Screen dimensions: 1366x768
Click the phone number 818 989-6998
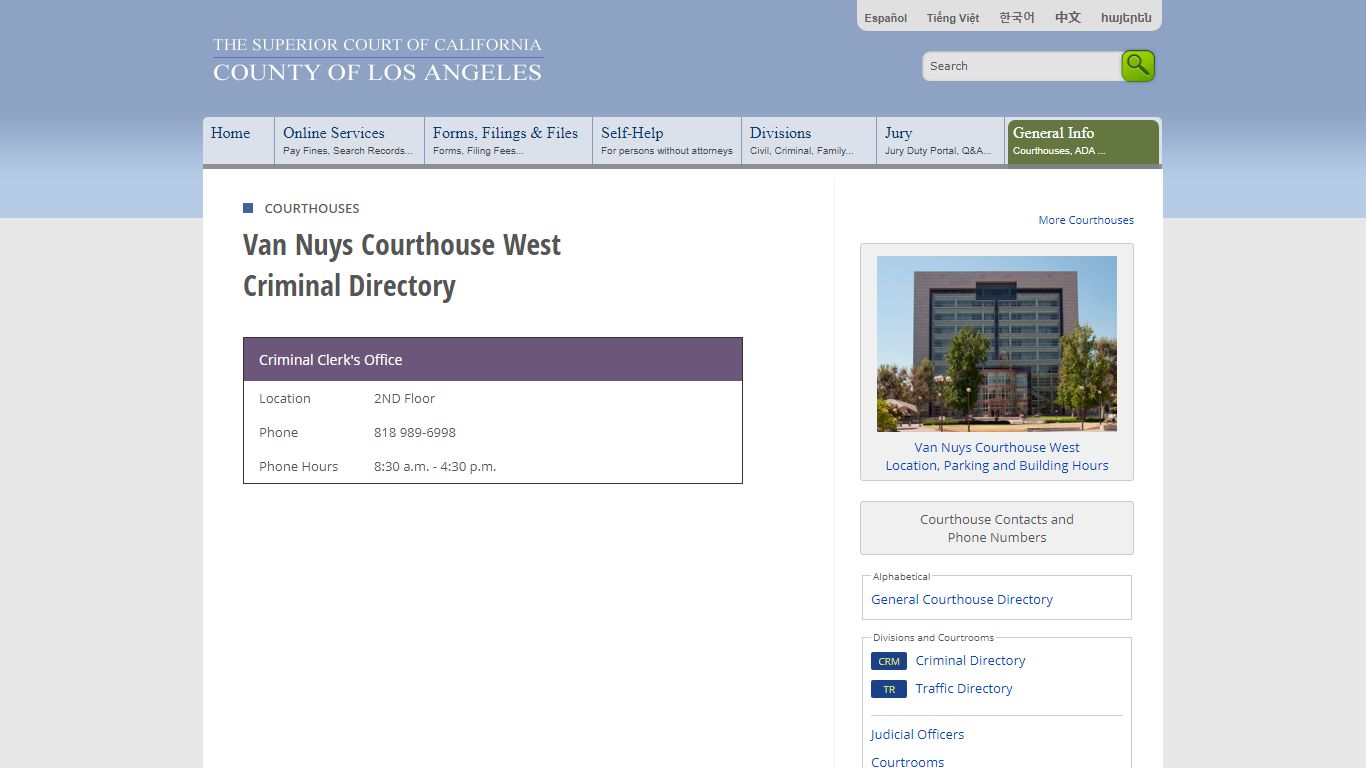(x=415, y=433)
